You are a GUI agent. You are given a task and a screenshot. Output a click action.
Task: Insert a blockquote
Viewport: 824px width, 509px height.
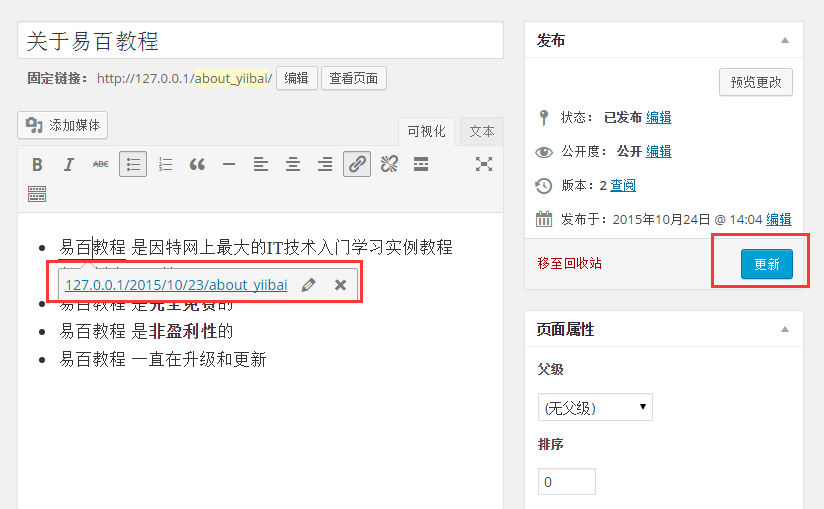[197, 165]
